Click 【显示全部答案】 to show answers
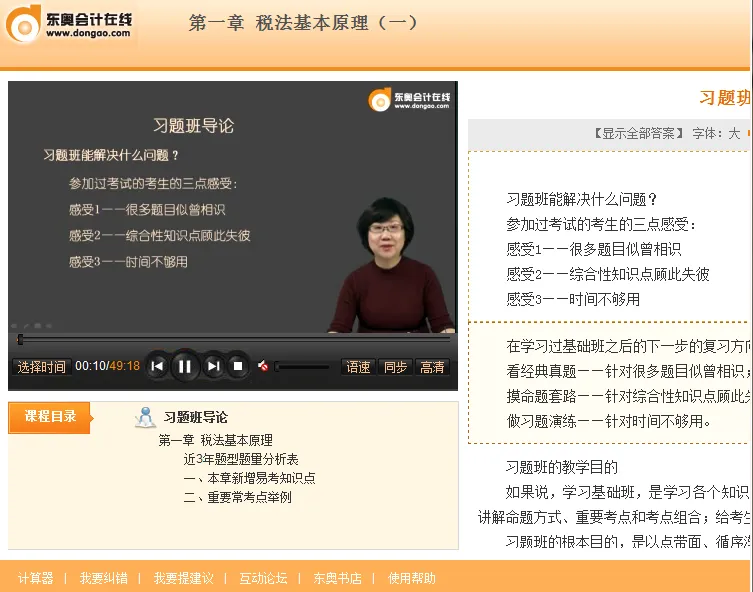The width and height of the screenshot is (753, 592). click(x=639, y=133)
